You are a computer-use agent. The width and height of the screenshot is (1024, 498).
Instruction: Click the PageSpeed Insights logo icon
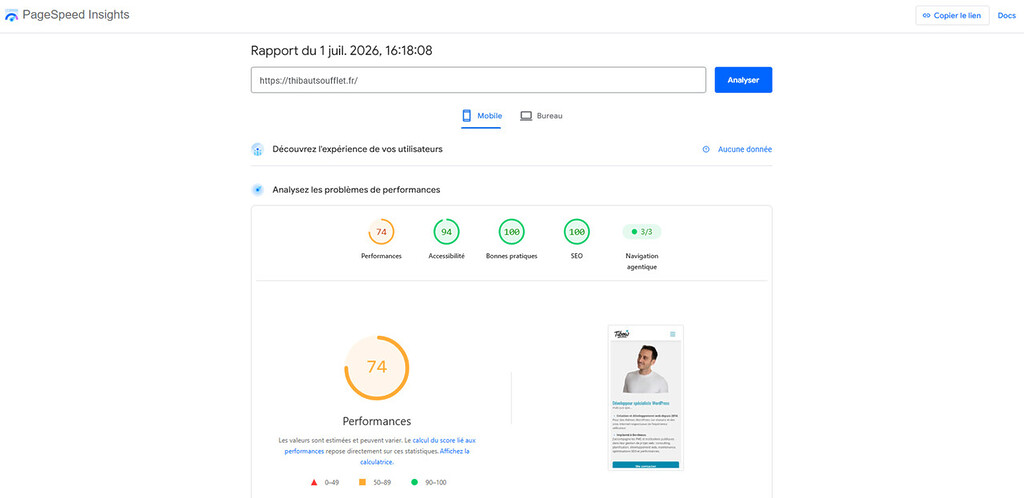[11, 15]
